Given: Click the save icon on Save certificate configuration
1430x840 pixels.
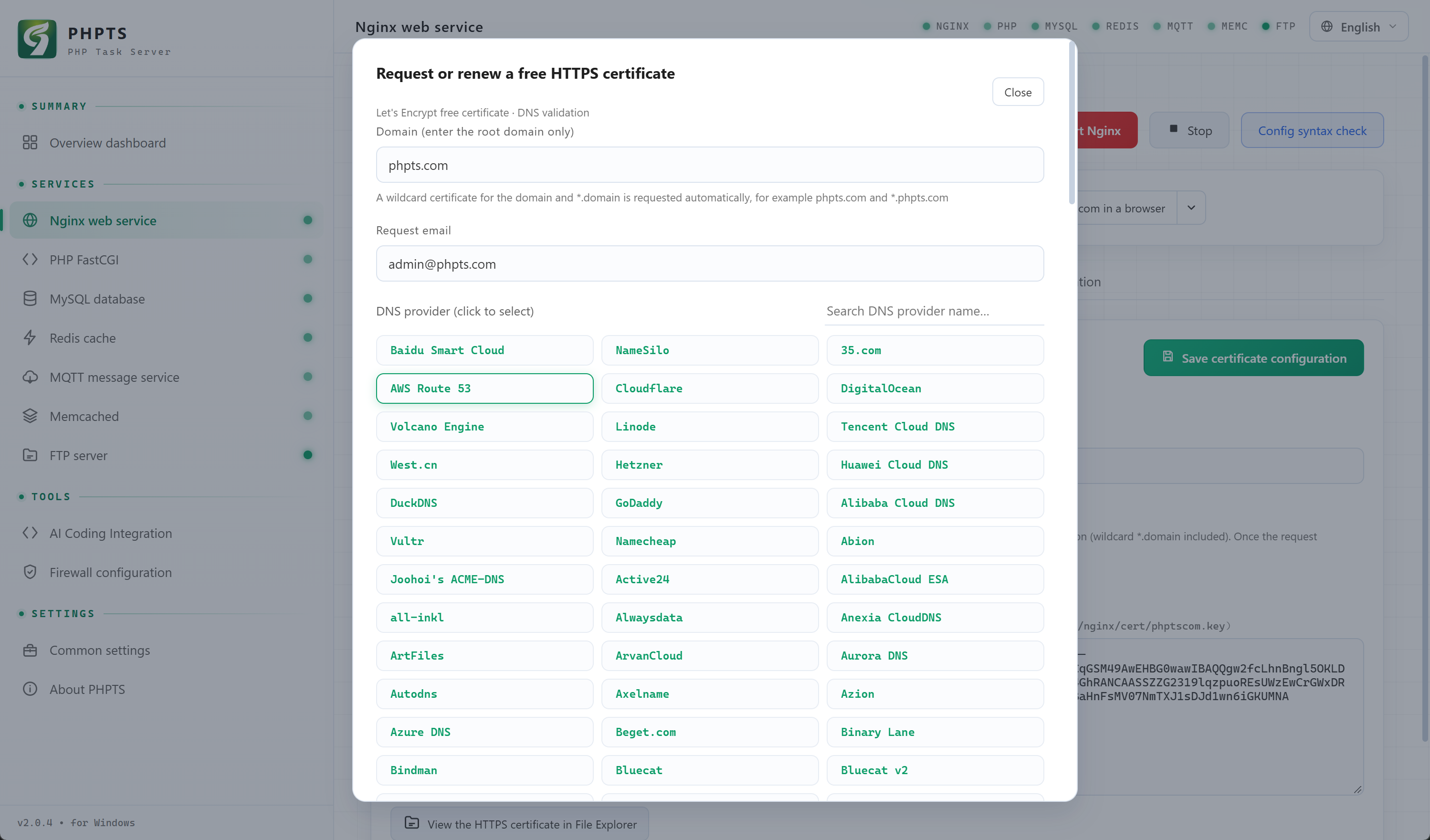Looking at the screenshot, I should coord(1168,357).
